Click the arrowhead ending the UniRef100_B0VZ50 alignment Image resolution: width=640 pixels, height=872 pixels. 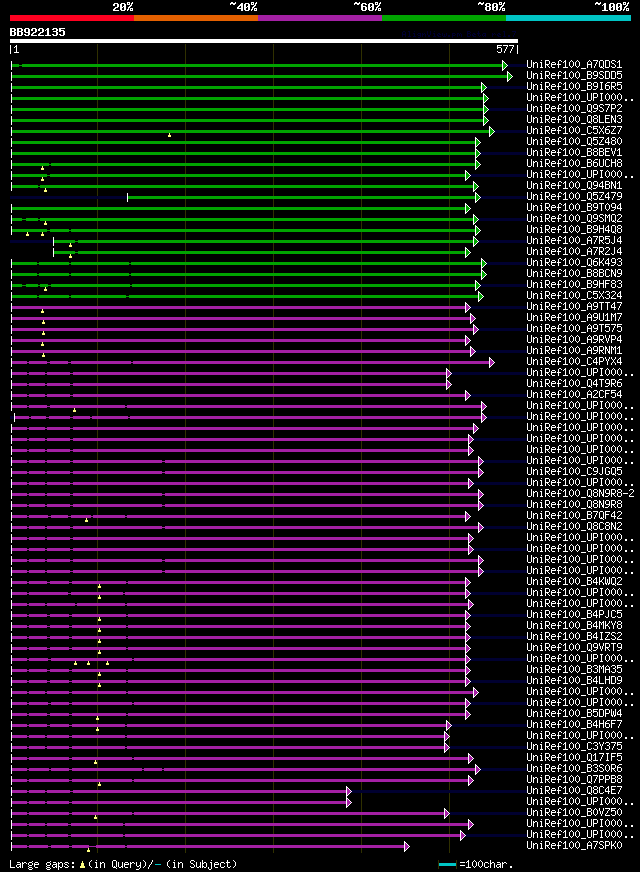click(x=446, y=814)
